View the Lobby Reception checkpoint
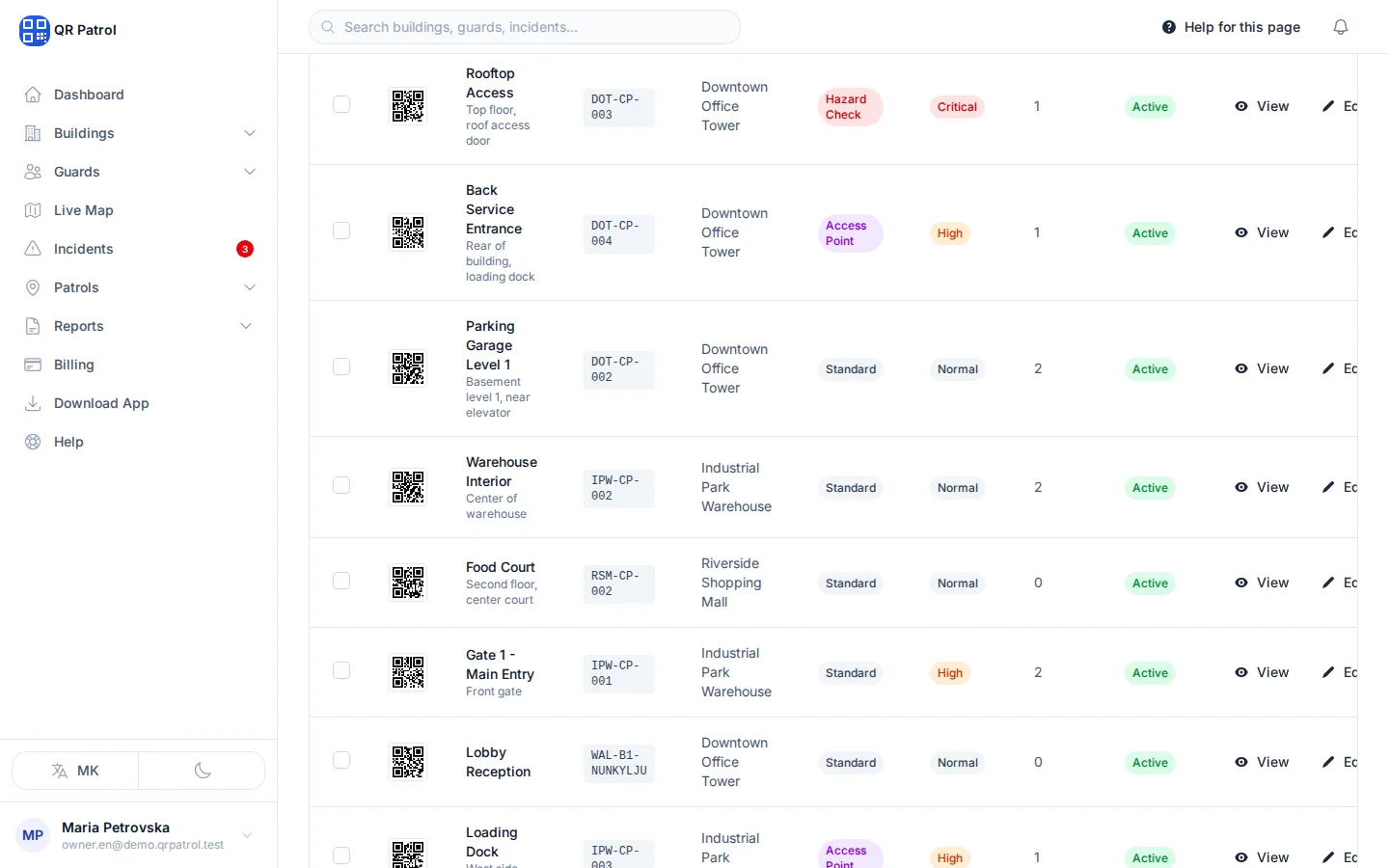 (x=1262, y=762)
